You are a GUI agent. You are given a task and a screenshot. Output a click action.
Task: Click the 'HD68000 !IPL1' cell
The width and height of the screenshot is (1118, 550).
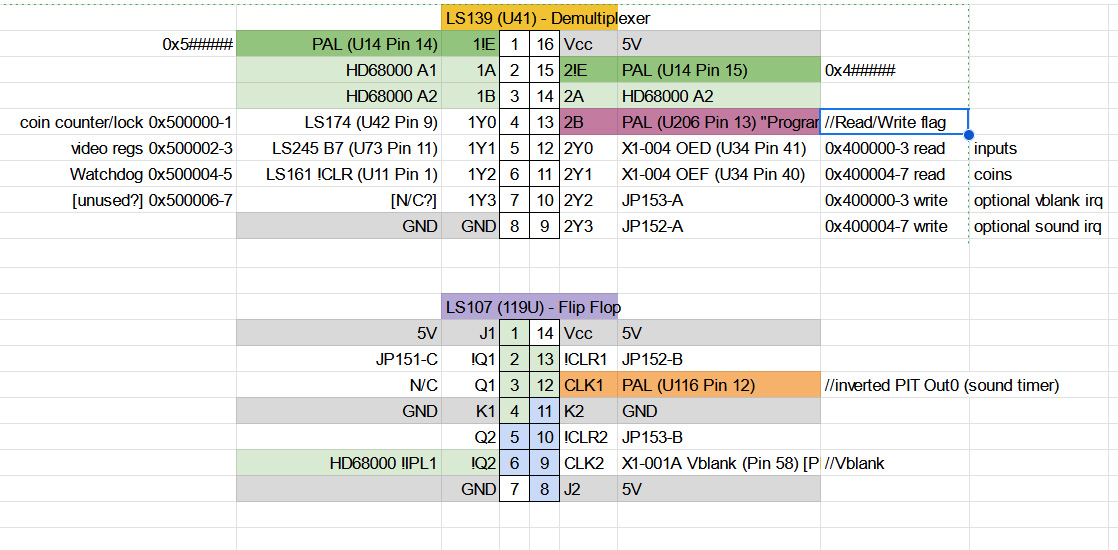(x=339, y=463)
